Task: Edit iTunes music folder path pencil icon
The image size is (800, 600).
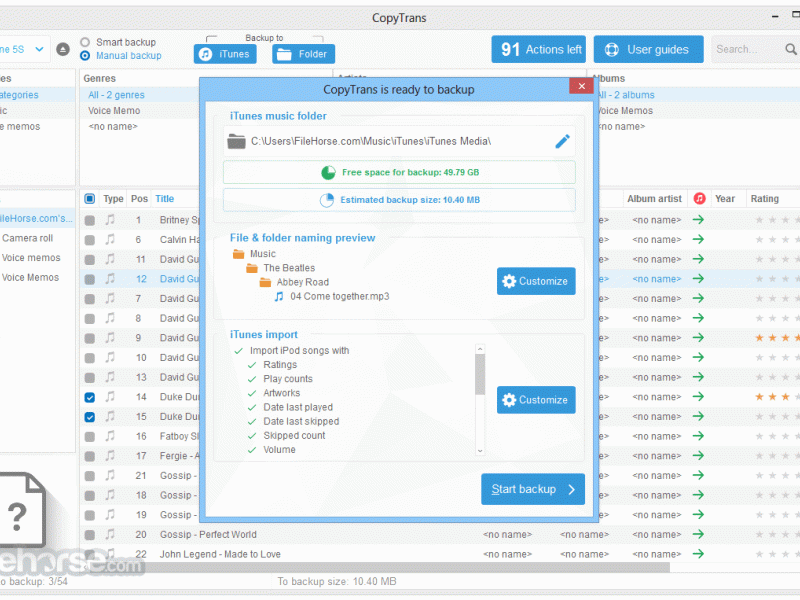Action: coord(562,141)
